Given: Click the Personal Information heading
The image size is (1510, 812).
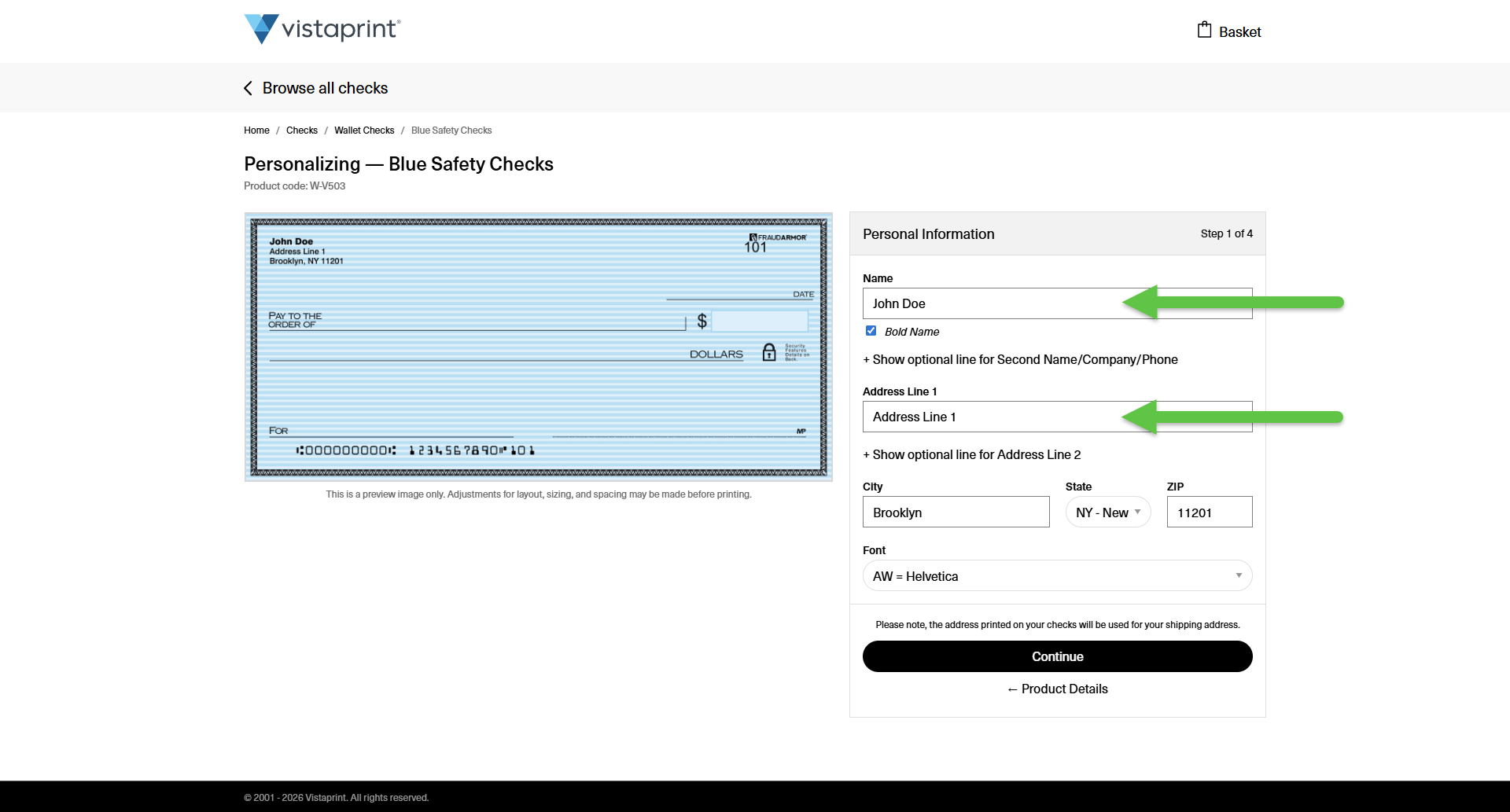Looking at the screenshot, I should pyautogui.click(x=928, y=234).
